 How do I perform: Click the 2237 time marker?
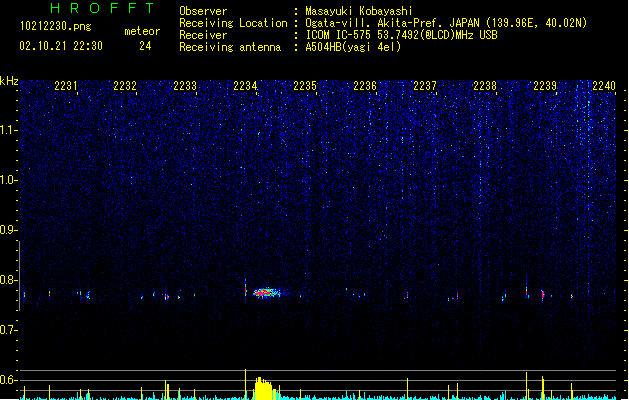pos(425,86)
